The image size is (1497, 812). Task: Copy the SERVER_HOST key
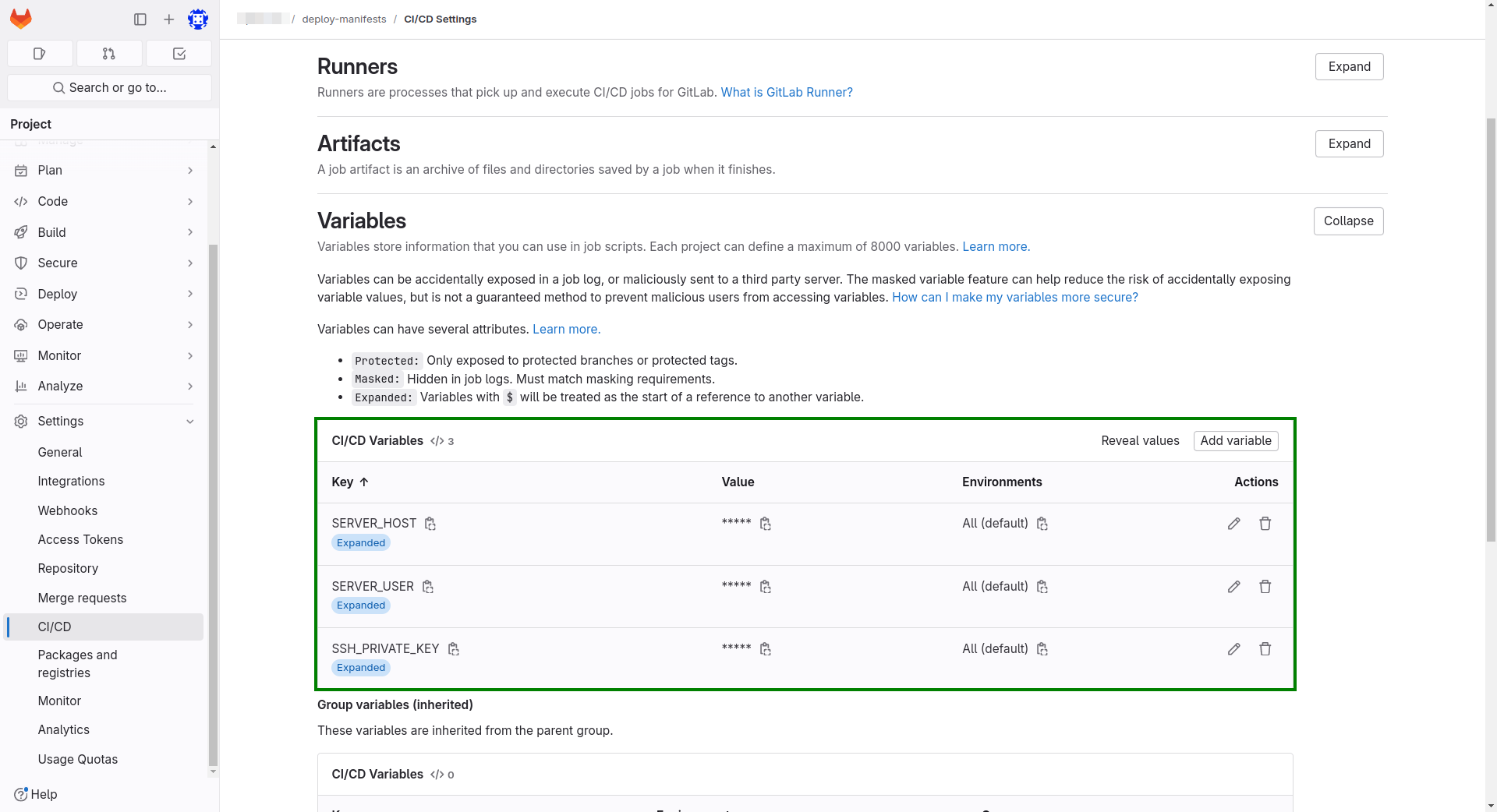click(430, 524)
